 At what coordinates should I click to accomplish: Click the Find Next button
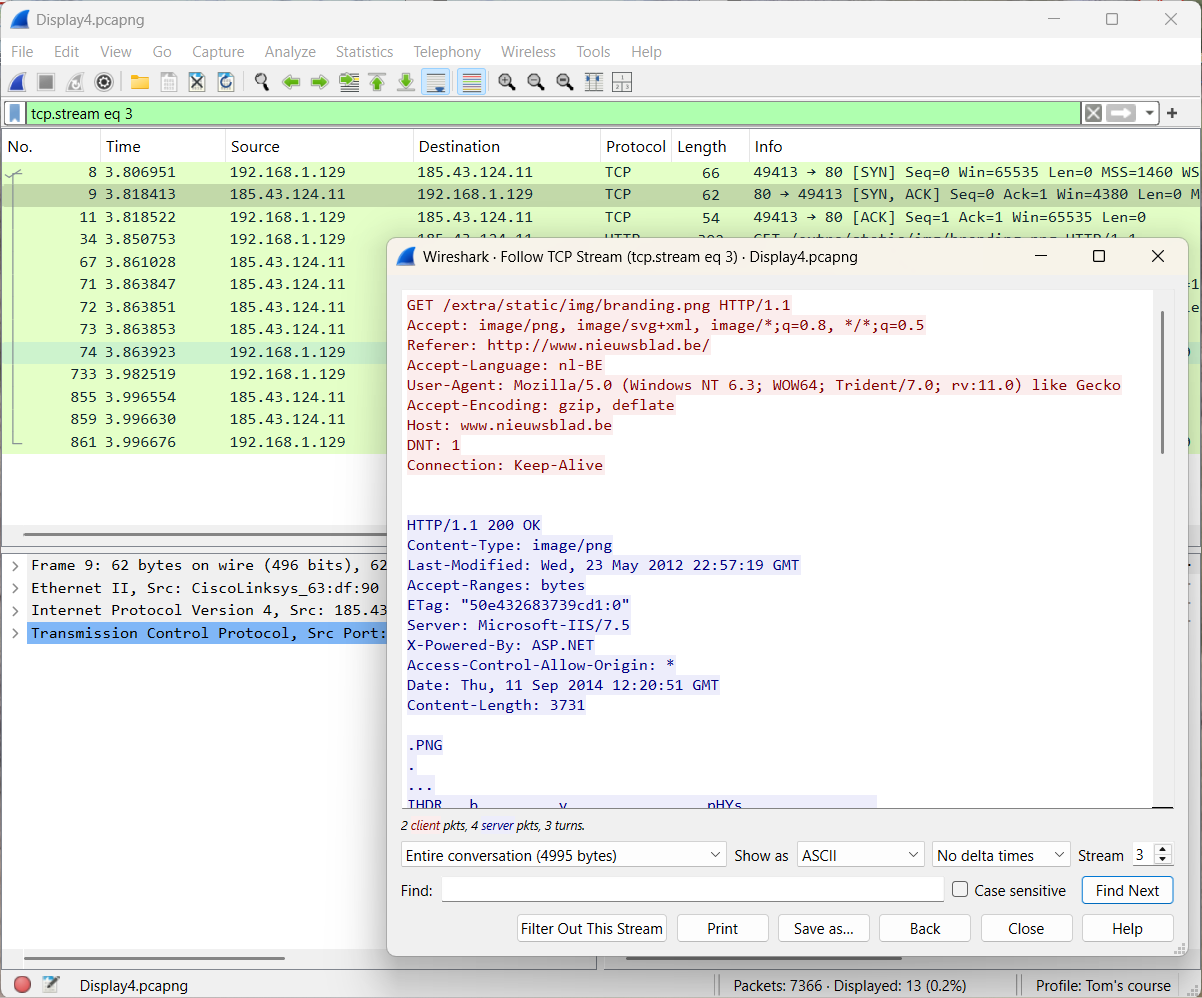coord(1127,891)
